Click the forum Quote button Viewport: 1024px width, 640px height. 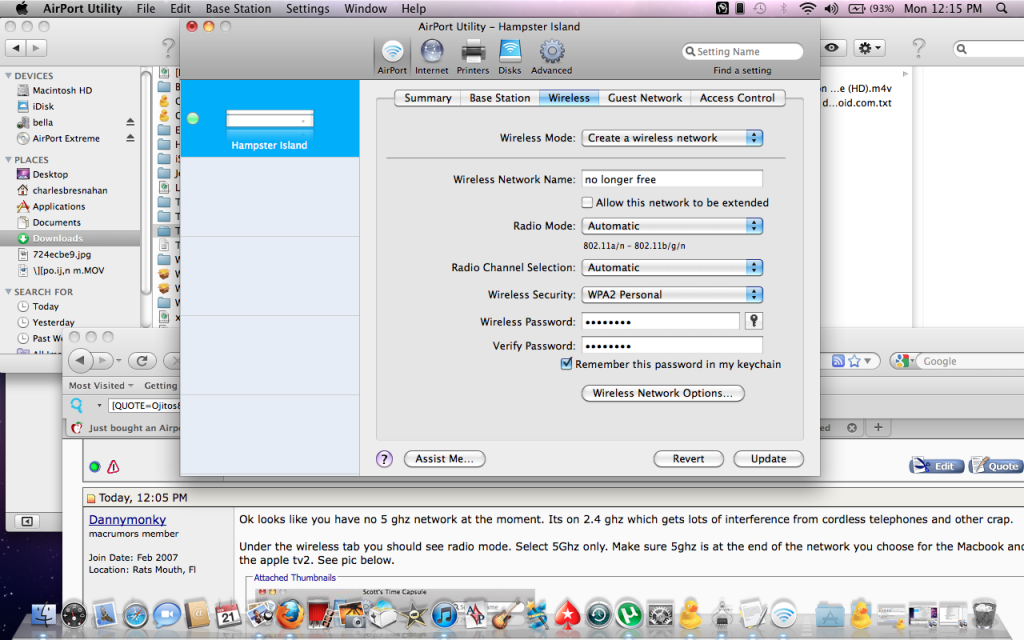(x=997, y=466)
